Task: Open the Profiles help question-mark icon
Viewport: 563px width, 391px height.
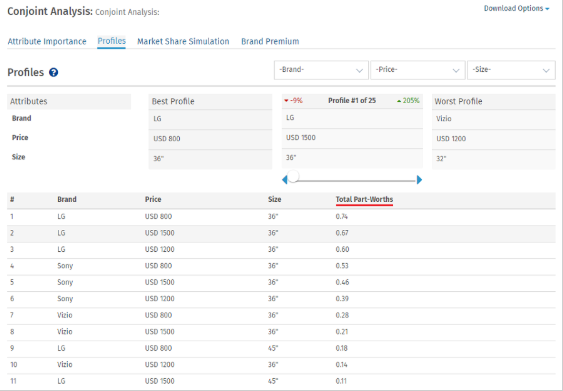Action: (x=53, y=73)
